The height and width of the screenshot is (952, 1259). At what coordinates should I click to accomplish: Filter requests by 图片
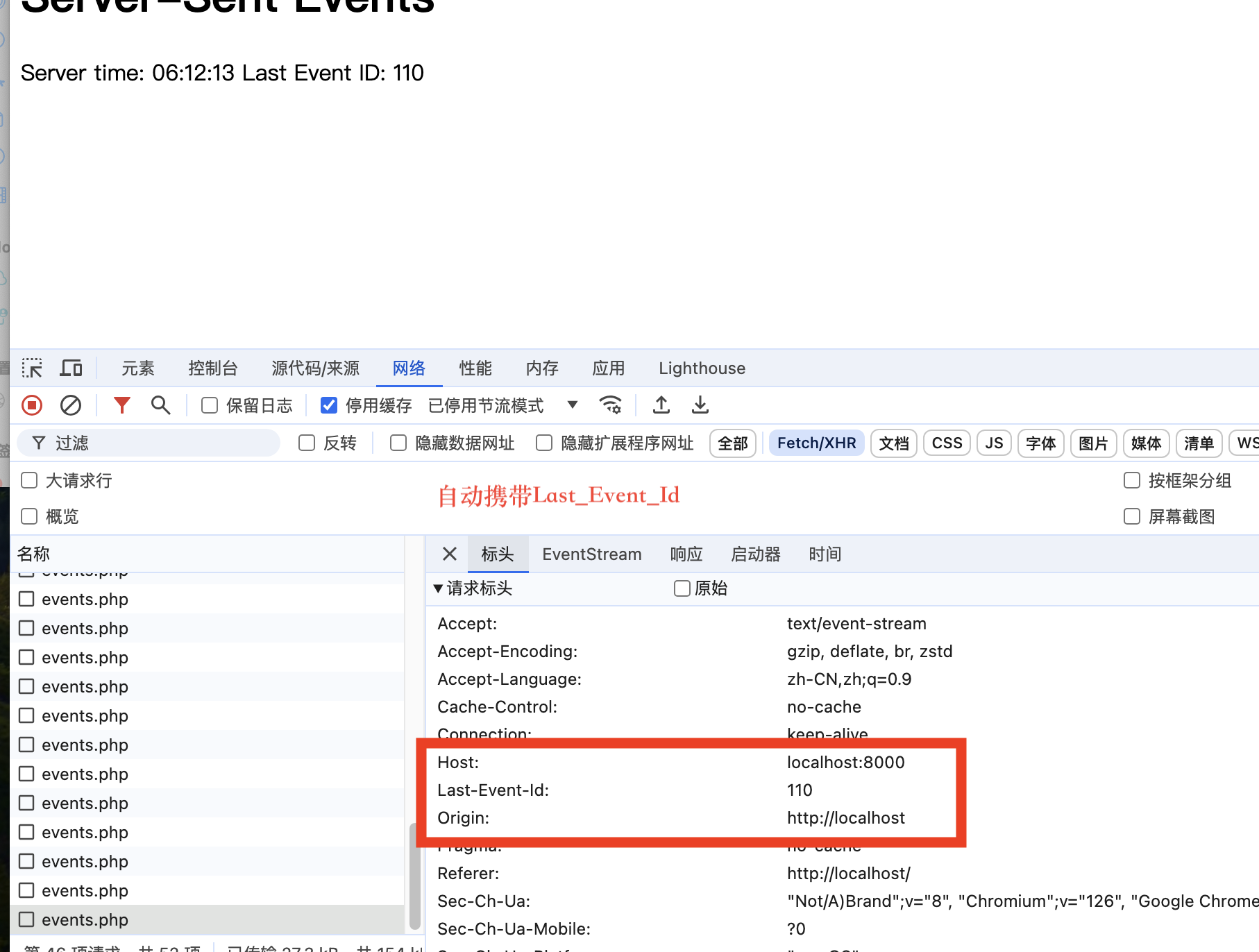tap(1094, 443)
